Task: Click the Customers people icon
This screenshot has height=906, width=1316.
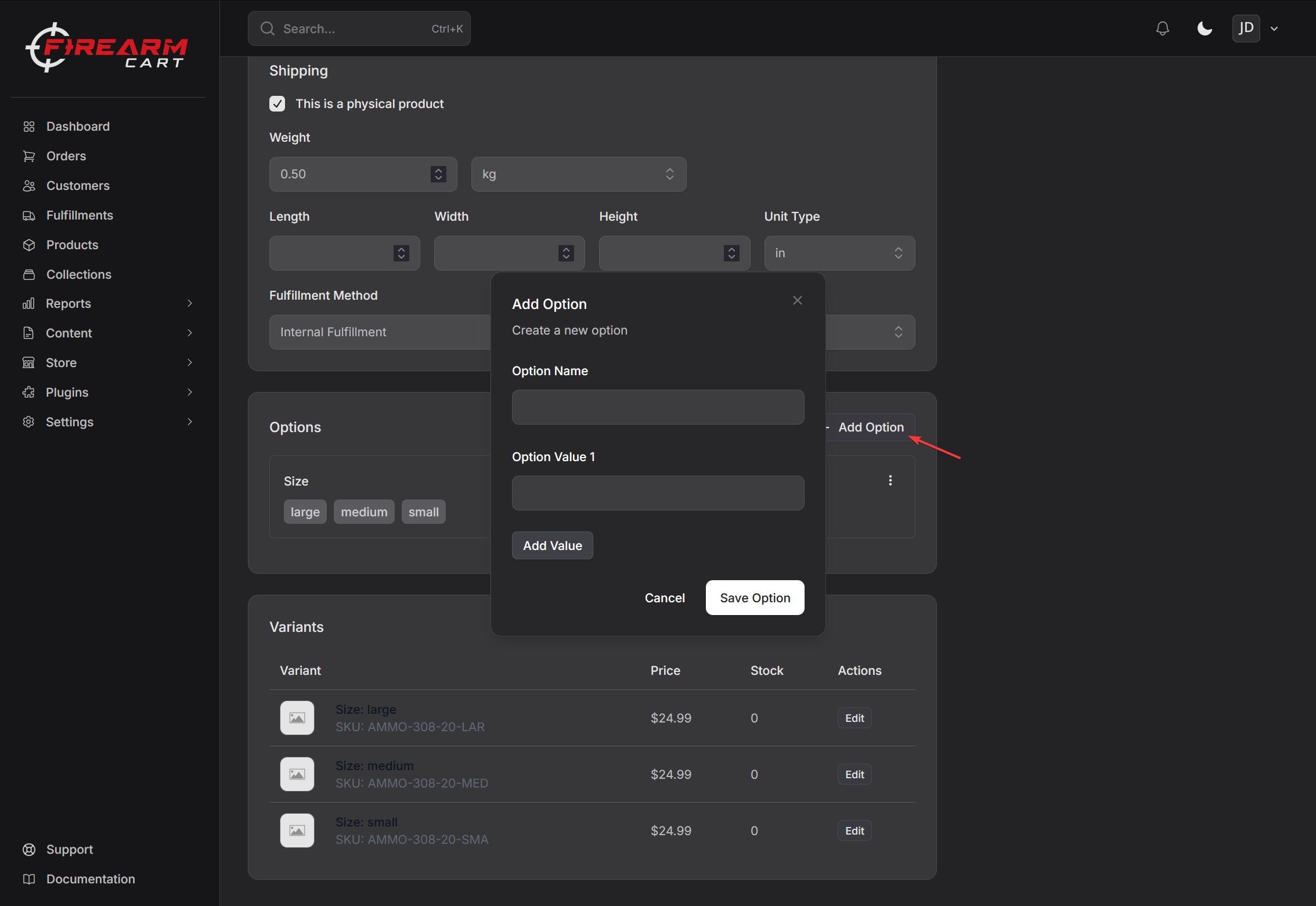Action: (x=29, y=186)
